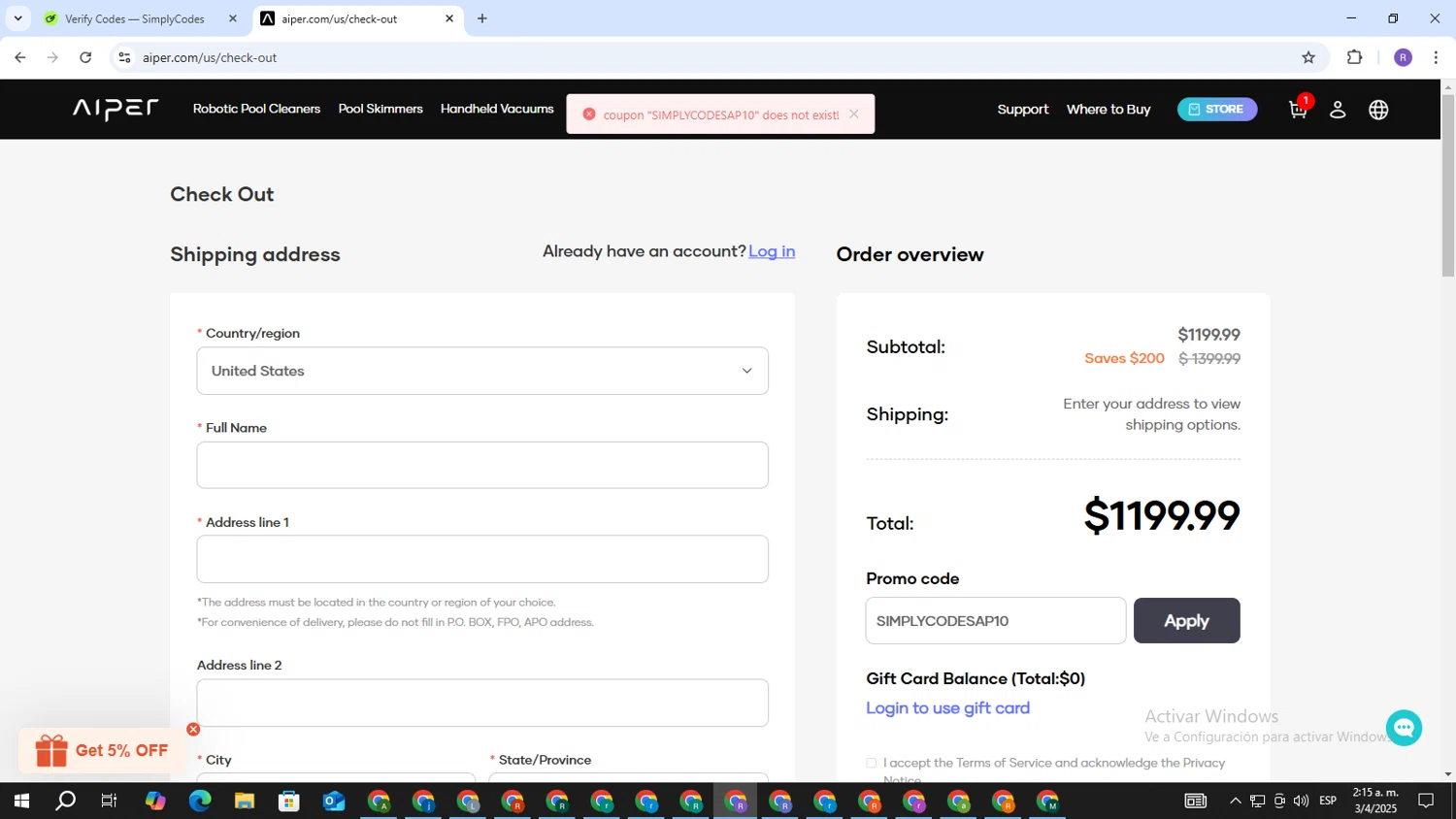Switch to the Verify Codes SimplyCodes tab
Image resolution: width=1456 pixels, height=819 pixels.
pyautogui.click(x=136, y=18)
